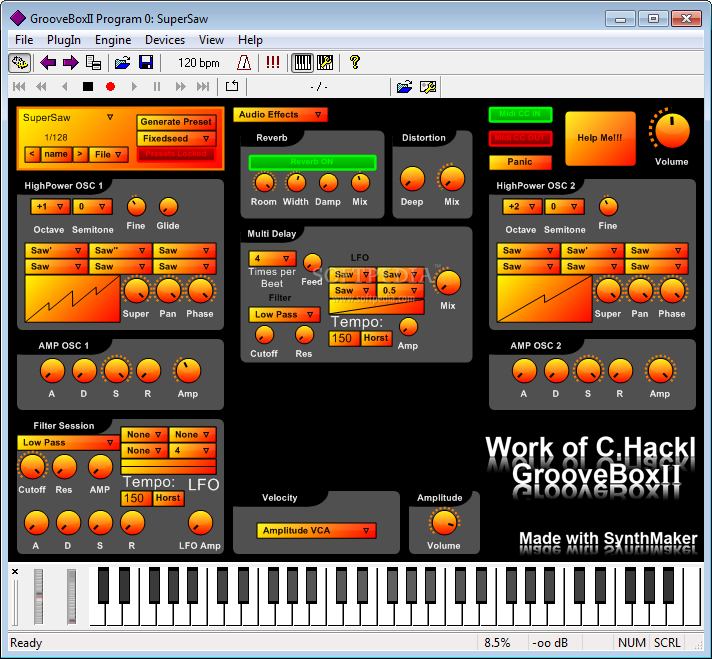Image resolution: width=712 pixels, height=659 pixels.
Task: Open the Devices menu
Action: pos(165,40)
